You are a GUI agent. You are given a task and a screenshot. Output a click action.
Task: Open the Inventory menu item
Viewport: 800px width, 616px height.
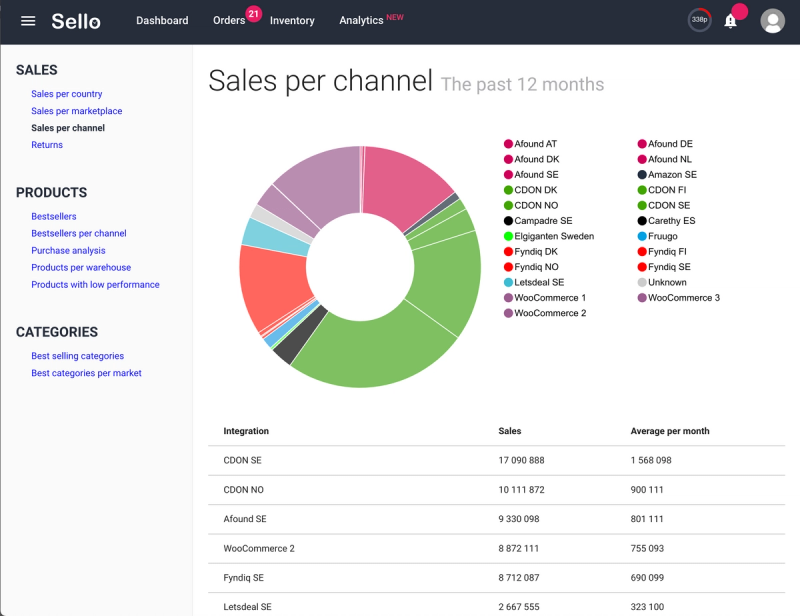coord(292,21)
